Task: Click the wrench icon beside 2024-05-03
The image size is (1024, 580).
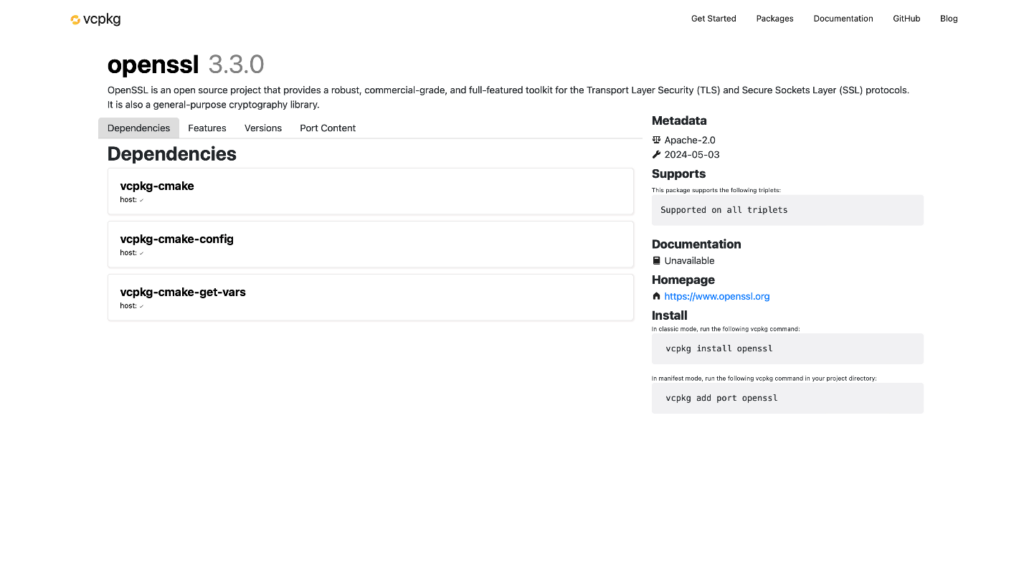Action: tap(657, 155)
